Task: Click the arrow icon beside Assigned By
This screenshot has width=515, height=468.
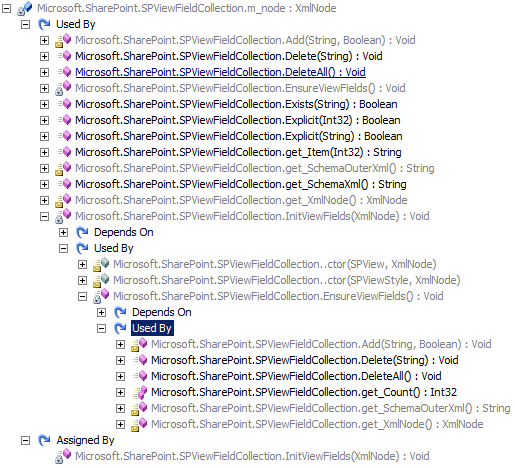Action: tap(44, 440)
